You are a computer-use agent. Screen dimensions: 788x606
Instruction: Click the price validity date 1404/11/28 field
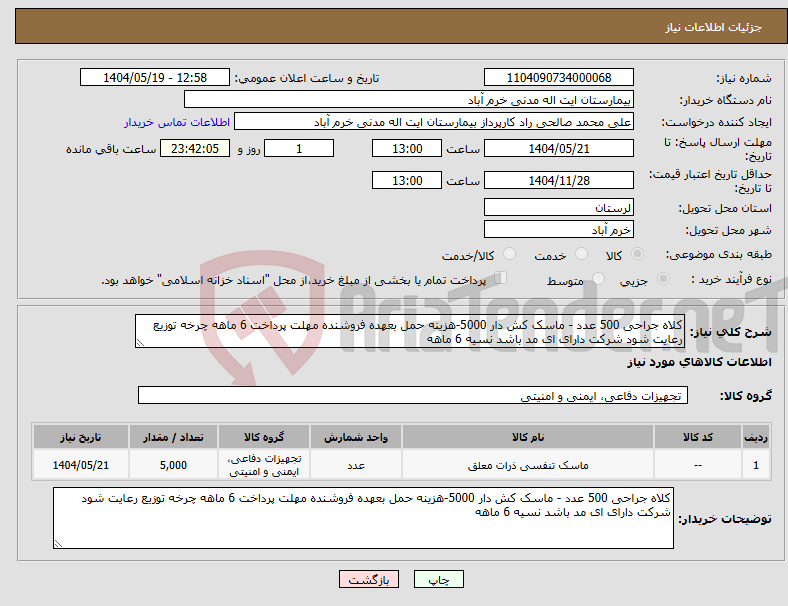[559, 180]
